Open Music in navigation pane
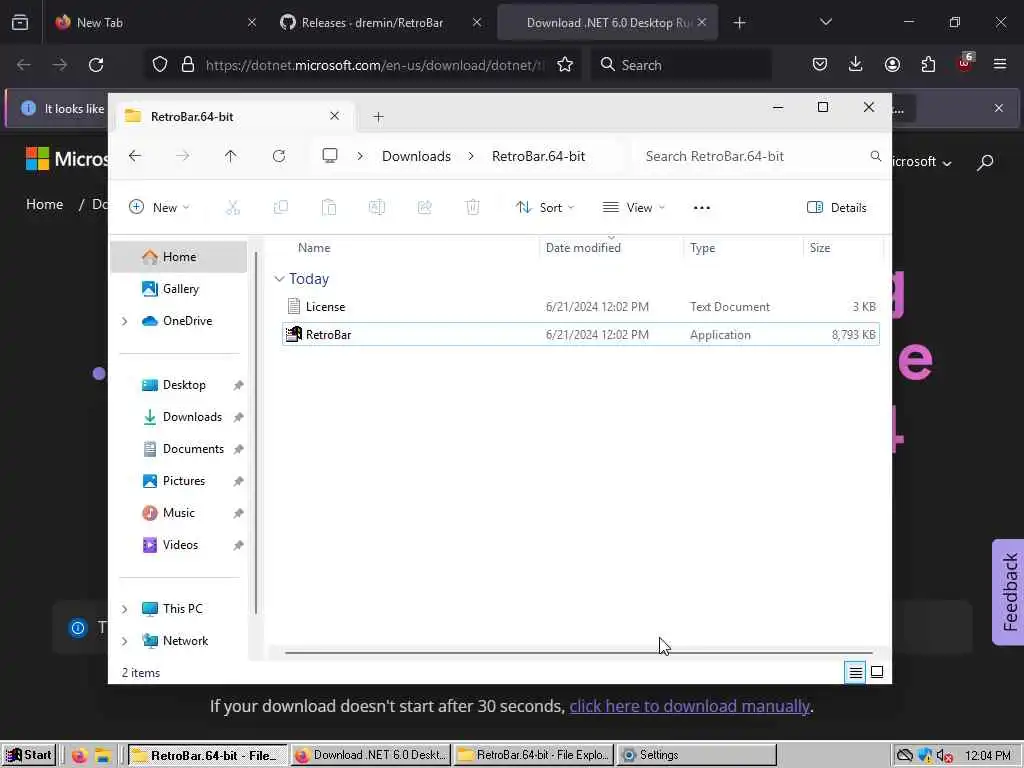 click(x=179, y=513)
